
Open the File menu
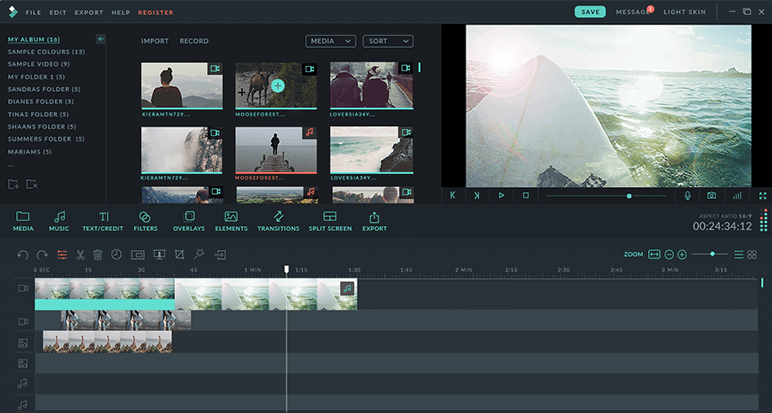(33, 12)
